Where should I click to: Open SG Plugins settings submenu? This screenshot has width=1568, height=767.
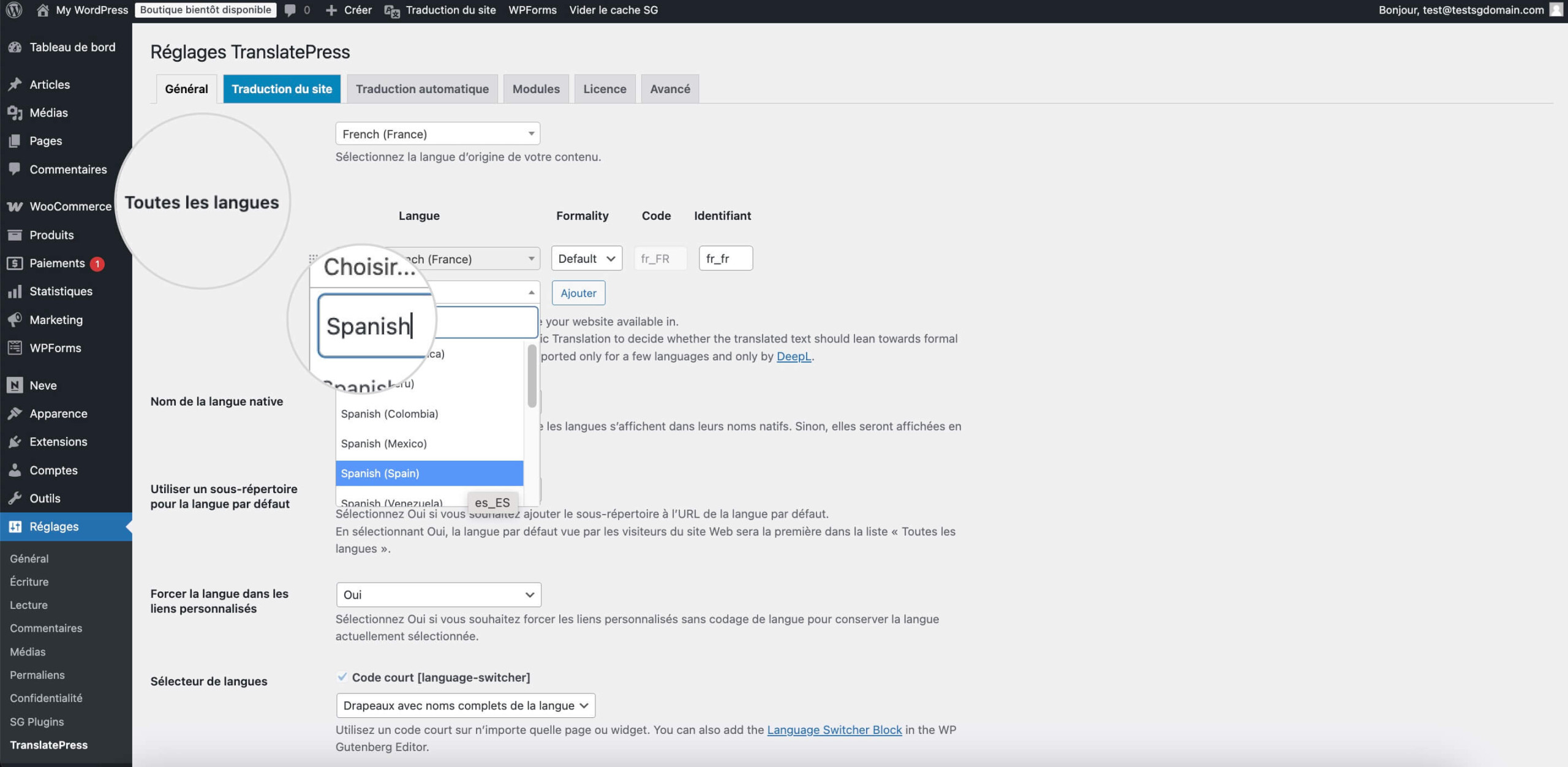pyautogui.click(x=37, y=722)
